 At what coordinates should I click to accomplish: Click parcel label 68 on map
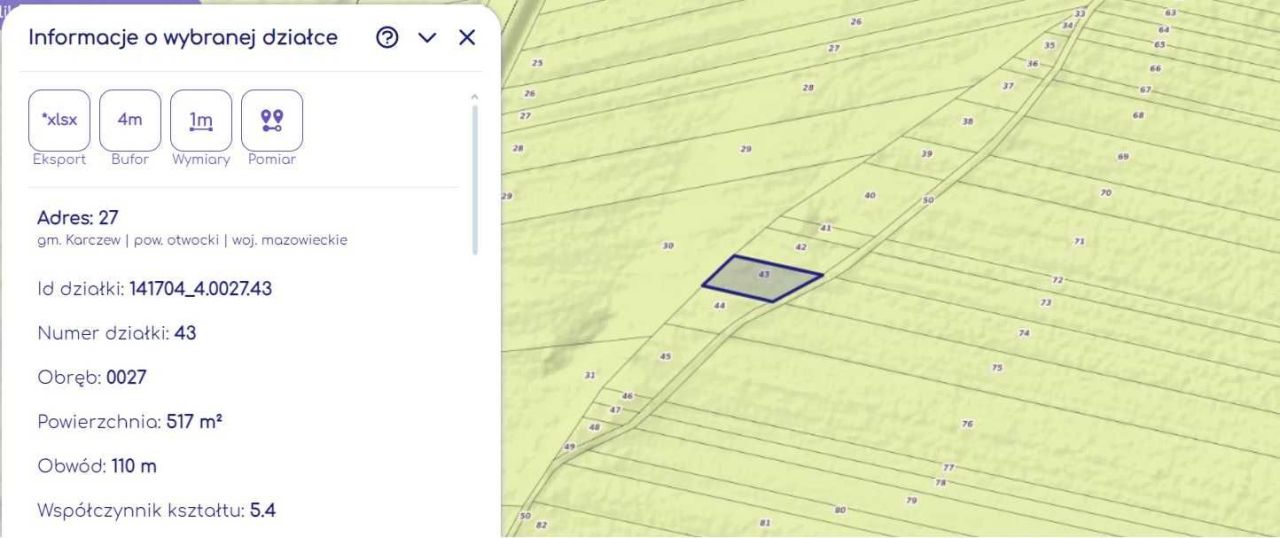click(1138, 116)
